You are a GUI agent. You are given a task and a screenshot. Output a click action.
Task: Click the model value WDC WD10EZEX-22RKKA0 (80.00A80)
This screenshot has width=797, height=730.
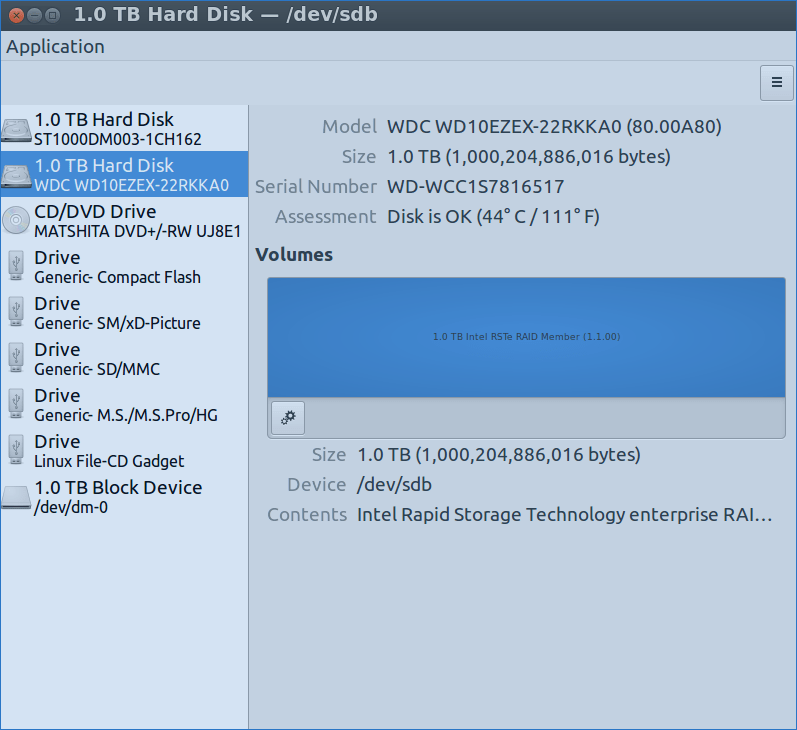pyautogui.click(x=554, y=127)
